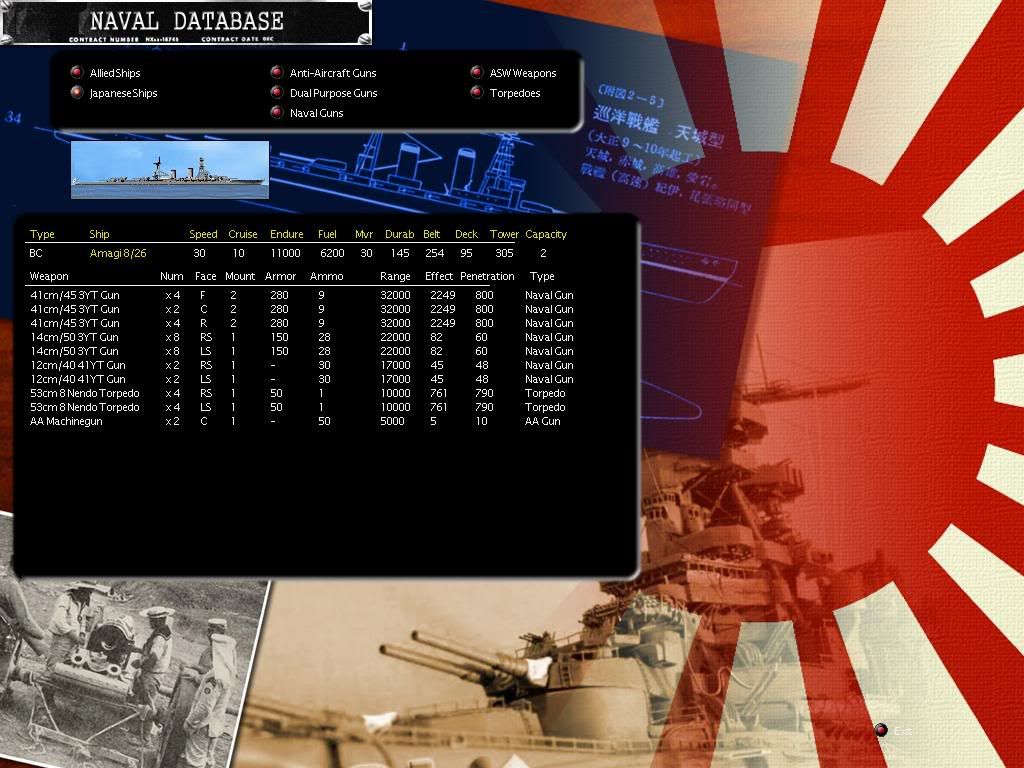Select the 12cm/40 41YT Gun LS row

(x=302, y=379)
